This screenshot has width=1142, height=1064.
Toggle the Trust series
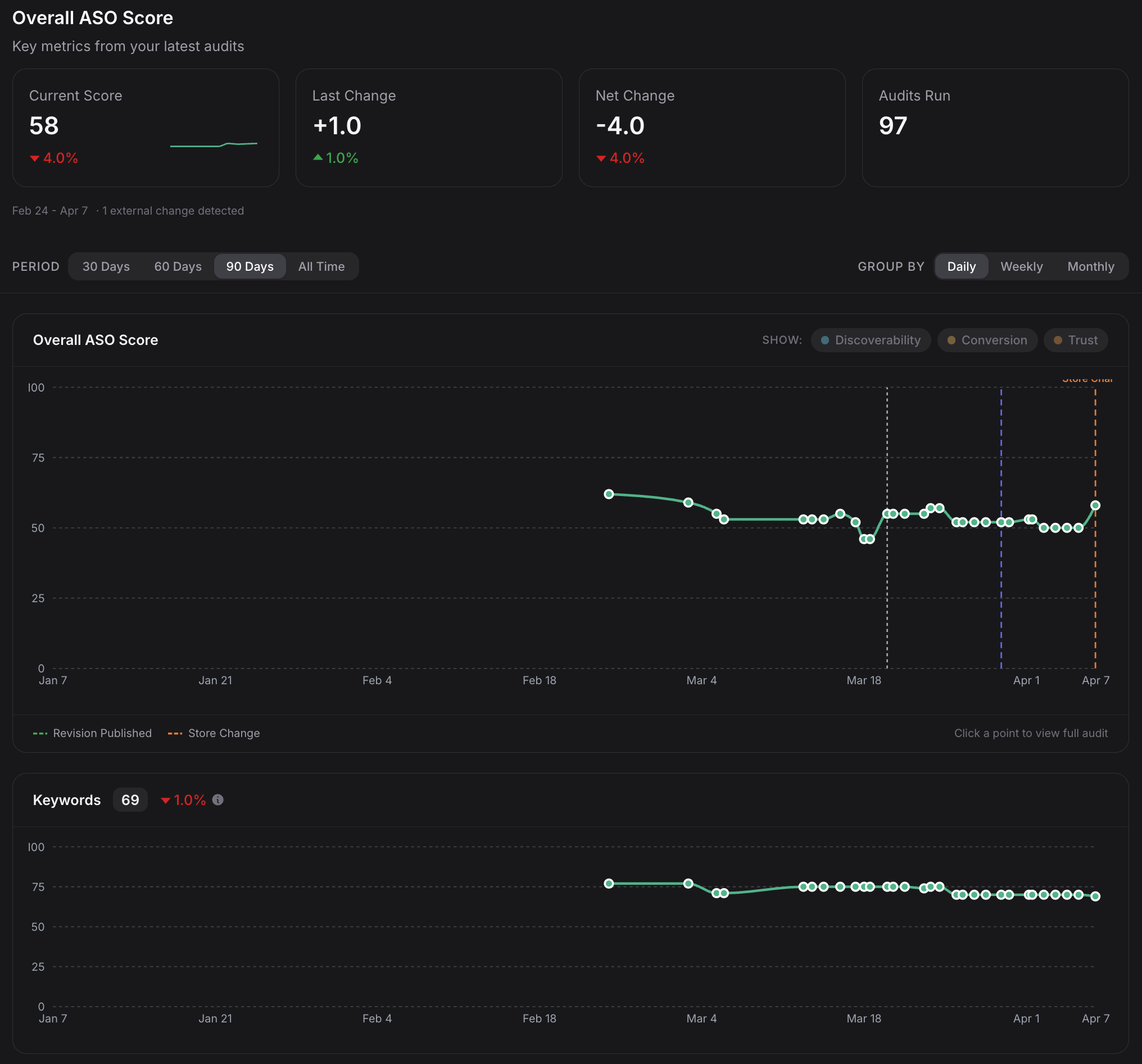coord(1075,340)
